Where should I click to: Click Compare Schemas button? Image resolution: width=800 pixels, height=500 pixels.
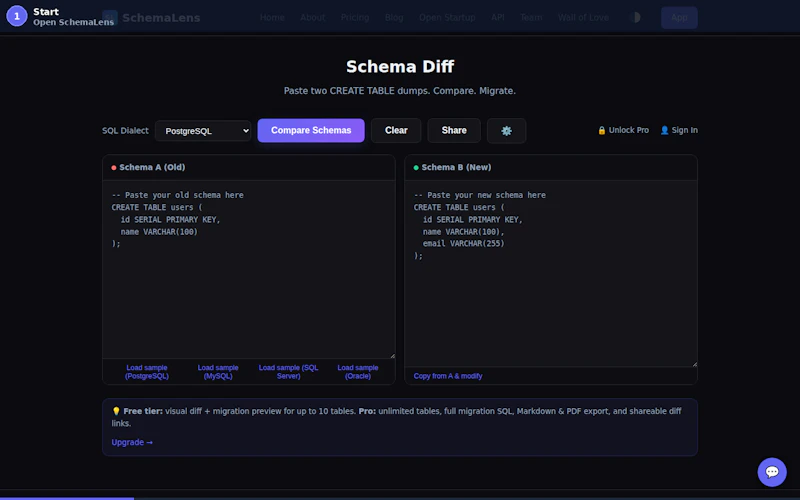(x=311, y=131)
